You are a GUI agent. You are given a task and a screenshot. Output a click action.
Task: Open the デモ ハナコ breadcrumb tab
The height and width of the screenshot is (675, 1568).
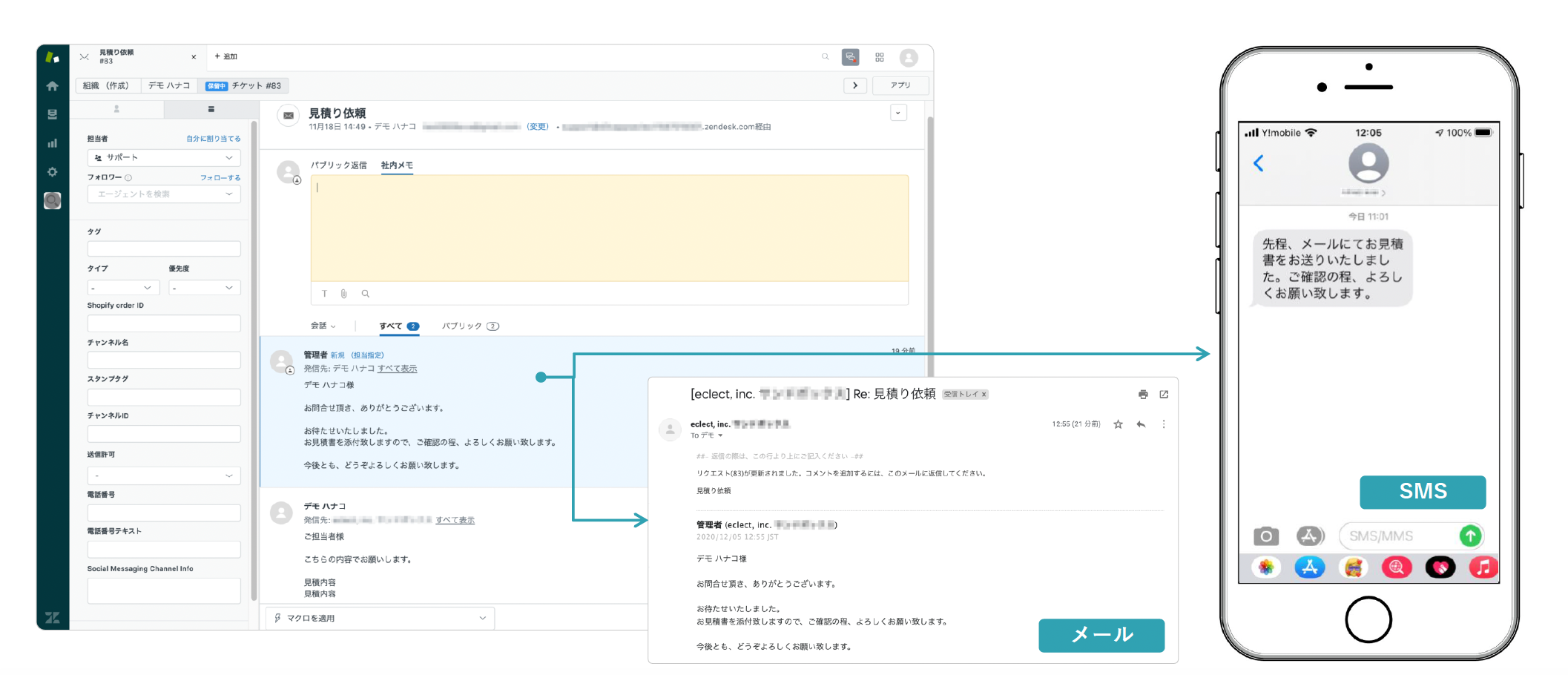tap(169, 86)
